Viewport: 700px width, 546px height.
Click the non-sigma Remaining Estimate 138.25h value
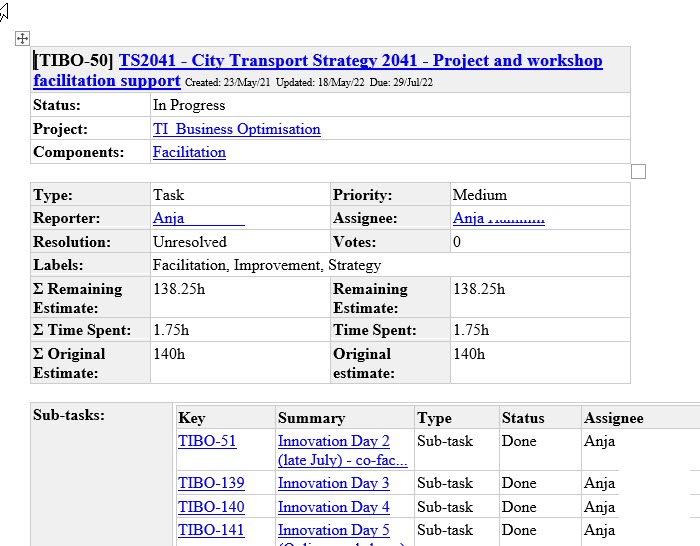479,289
